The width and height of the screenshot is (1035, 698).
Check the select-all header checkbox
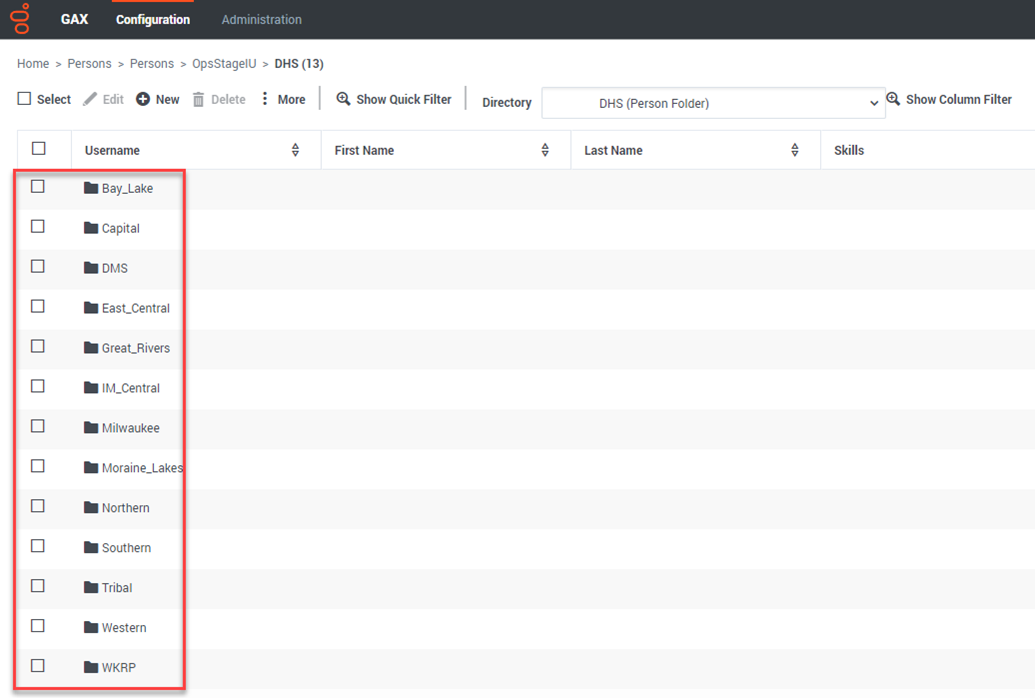(x=39, y=149)
